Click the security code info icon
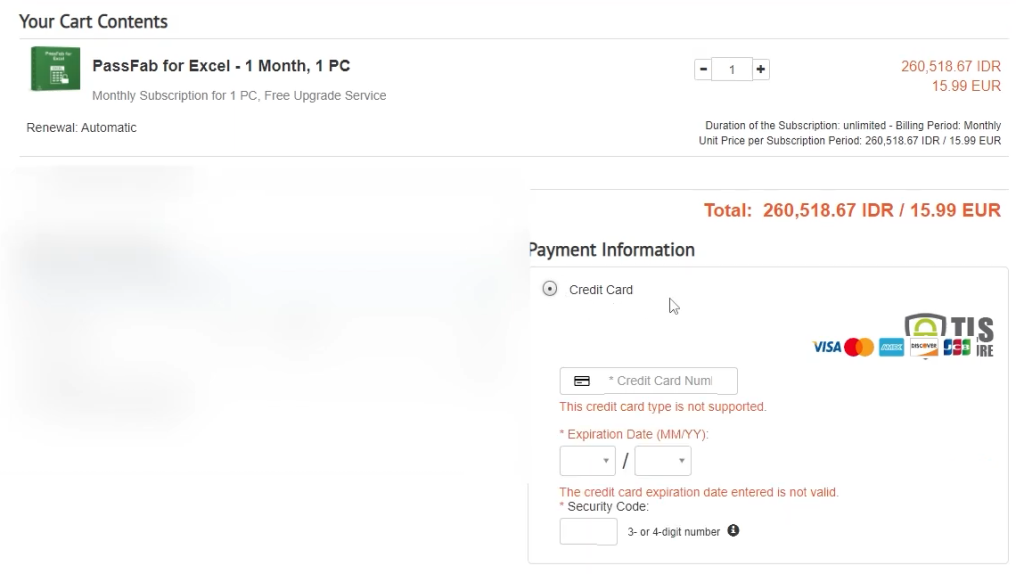 pos(733,531)
